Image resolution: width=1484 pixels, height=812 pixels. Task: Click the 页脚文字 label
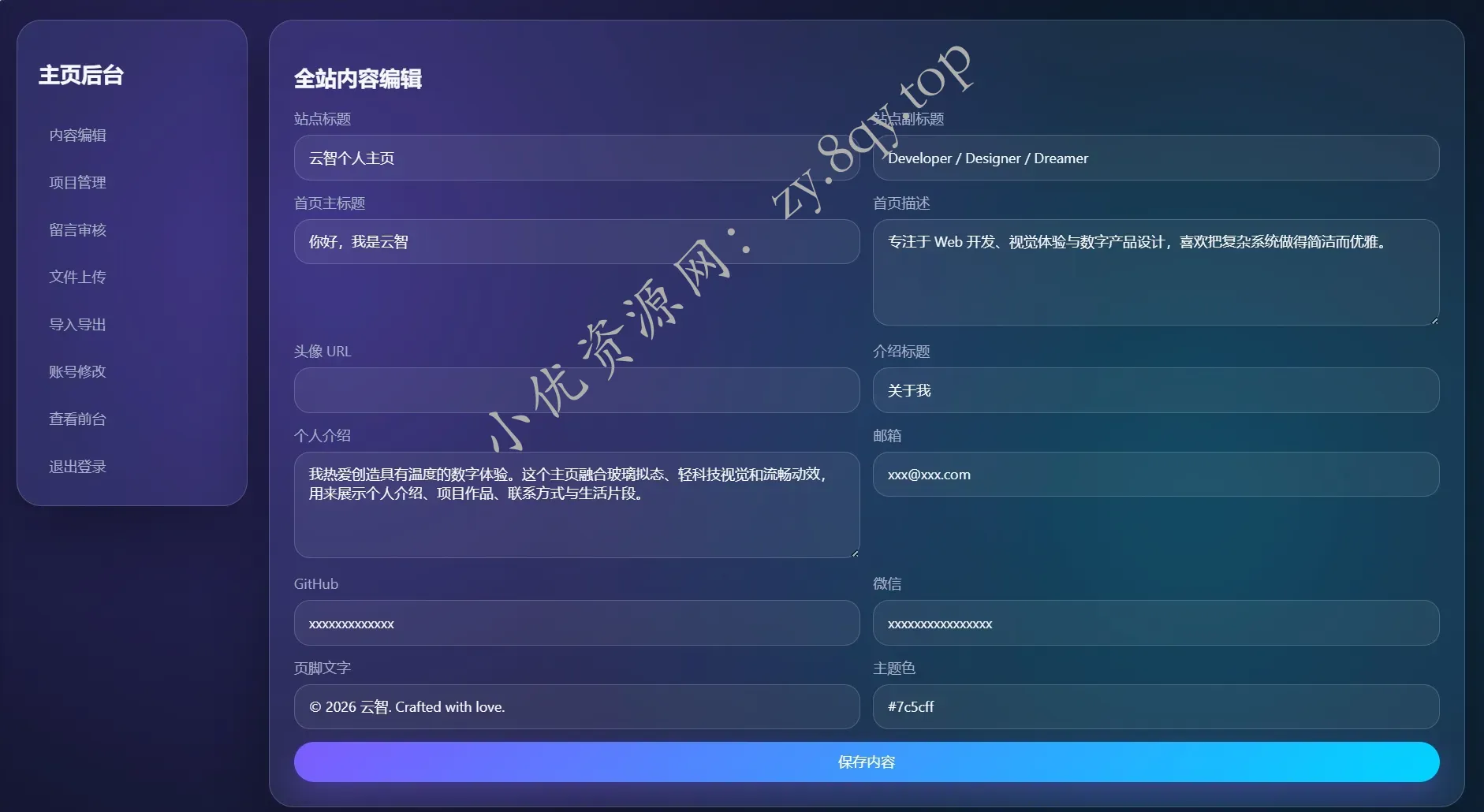click(323, 669)
